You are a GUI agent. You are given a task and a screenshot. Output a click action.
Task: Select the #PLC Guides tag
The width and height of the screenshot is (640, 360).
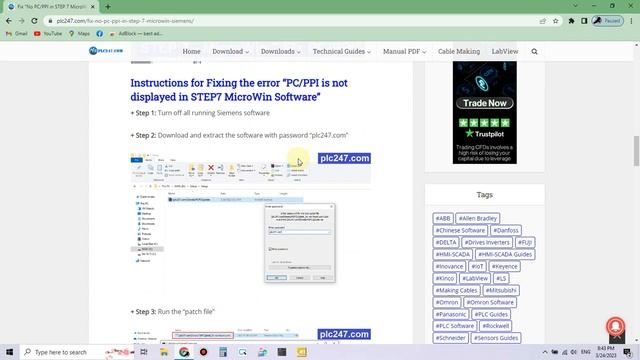491,314
